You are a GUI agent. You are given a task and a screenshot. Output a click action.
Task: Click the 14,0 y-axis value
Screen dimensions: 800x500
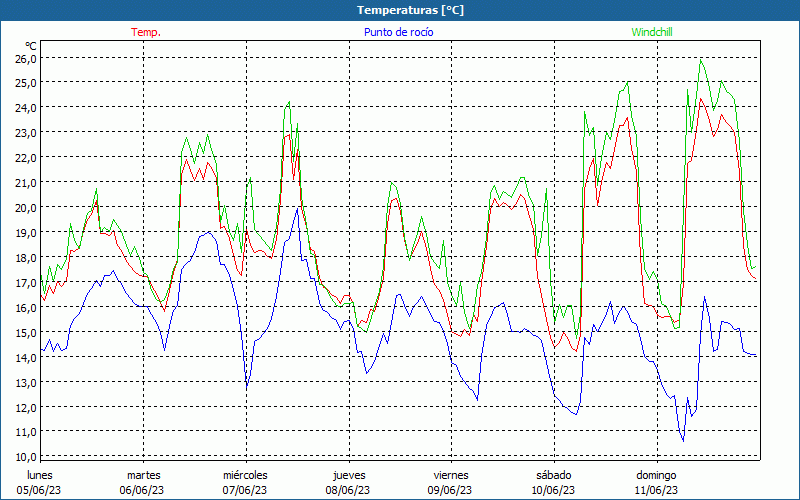pos(26,357)
